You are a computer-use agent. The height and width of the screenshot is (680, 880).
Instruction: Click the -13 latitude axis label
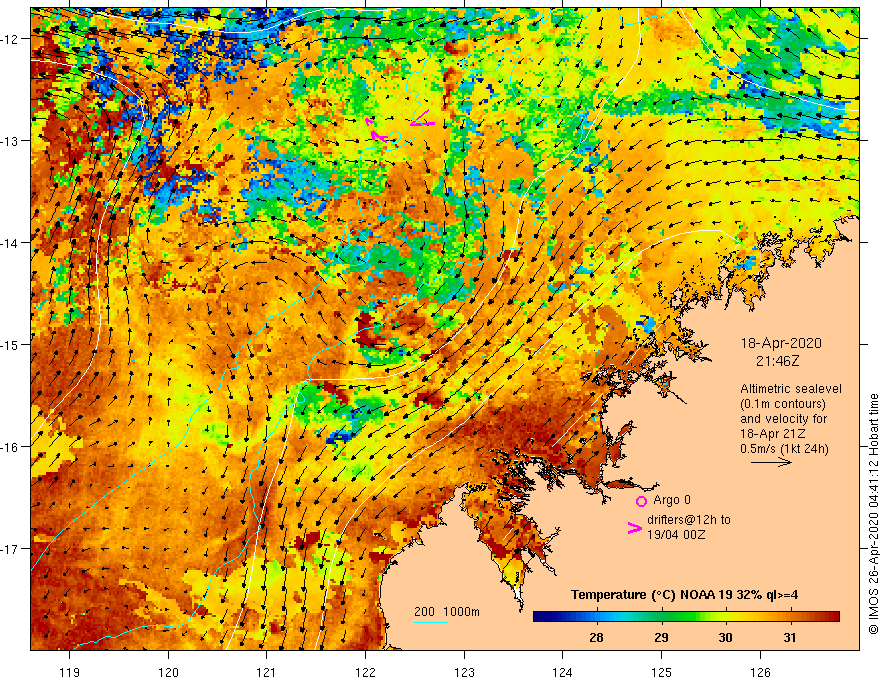[11, 141]
